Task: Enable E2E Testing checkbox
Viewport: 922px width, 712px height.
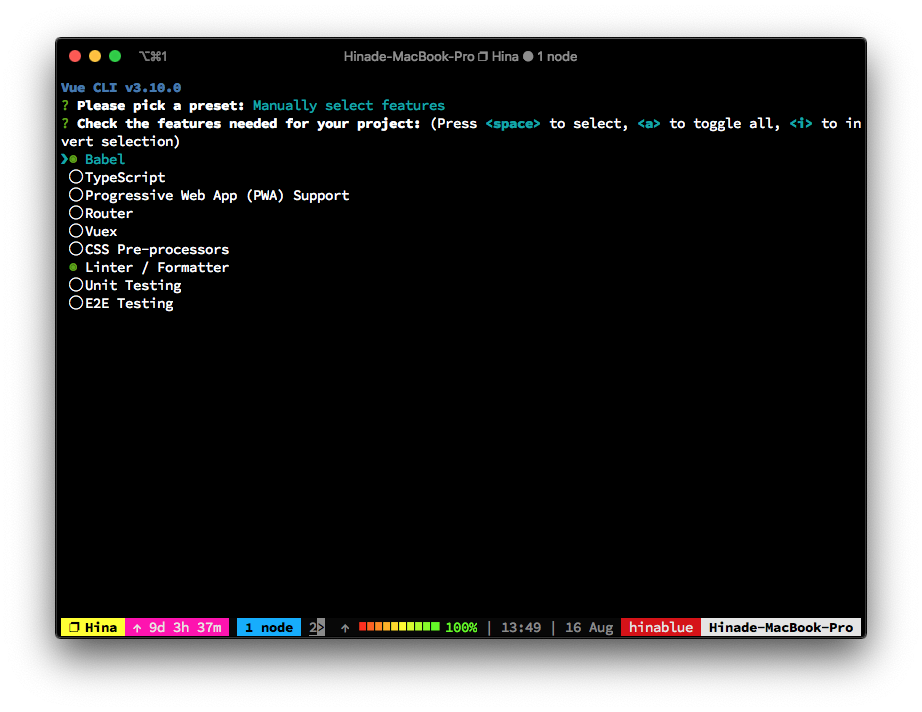Action: click(x=75, y=303)
